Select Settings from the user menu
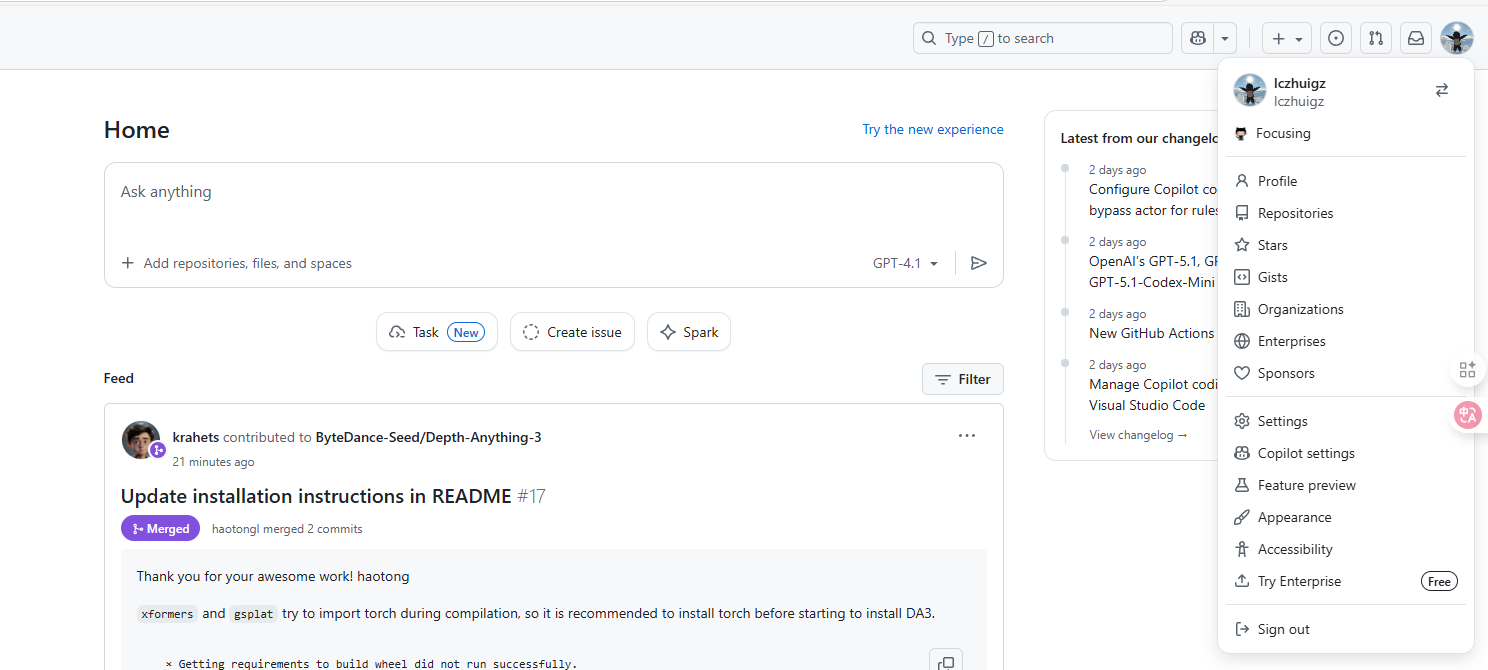The image size is (1488, 670). pos(1282,421)
